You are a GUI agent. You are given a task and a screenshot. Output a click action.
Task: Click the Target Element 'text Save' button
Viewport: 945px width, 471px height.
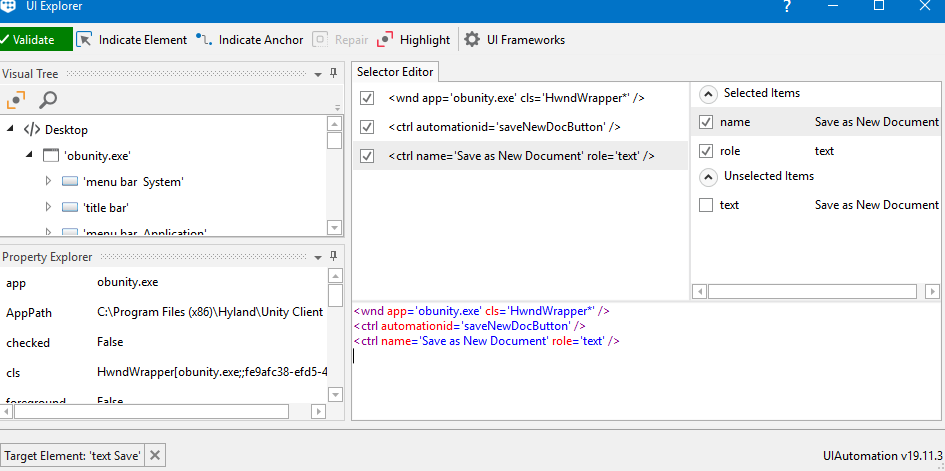(x=72, y=455)
